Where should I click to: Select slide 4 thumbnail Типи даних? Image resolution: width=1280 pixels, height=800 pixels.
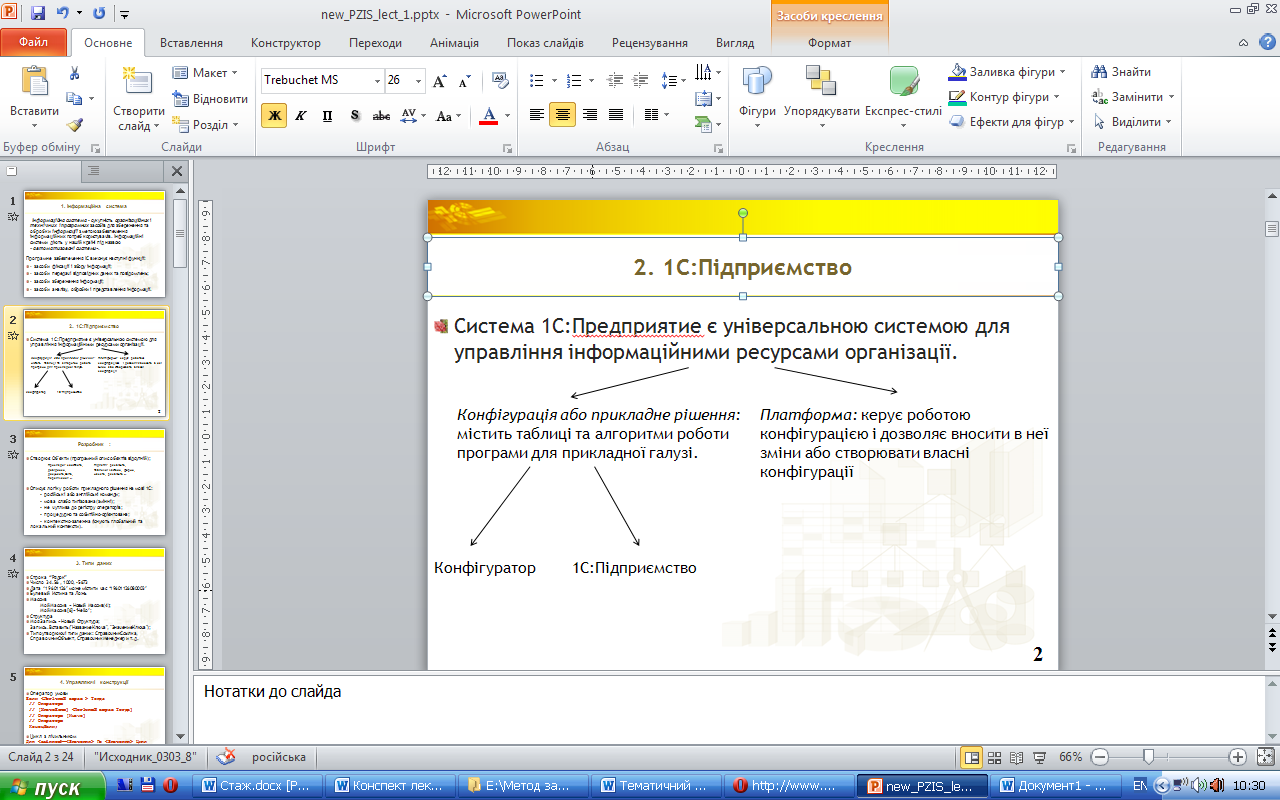click(x=94, y=600)
